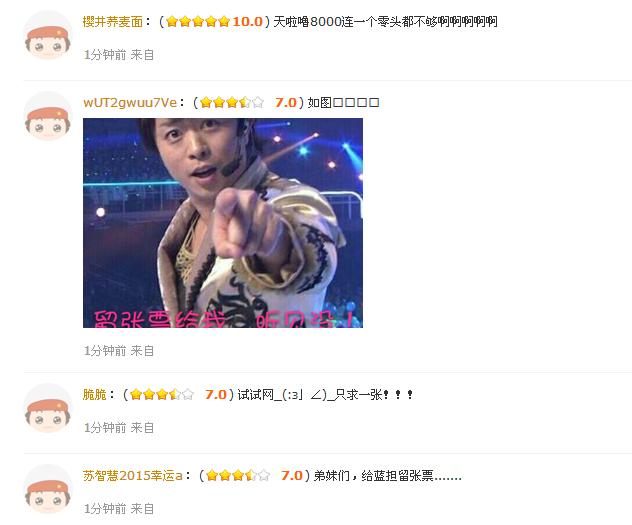The image size is (632, 525).
Task: Enlarge the pointing man comment photo
Action: [x=223, y=223]
